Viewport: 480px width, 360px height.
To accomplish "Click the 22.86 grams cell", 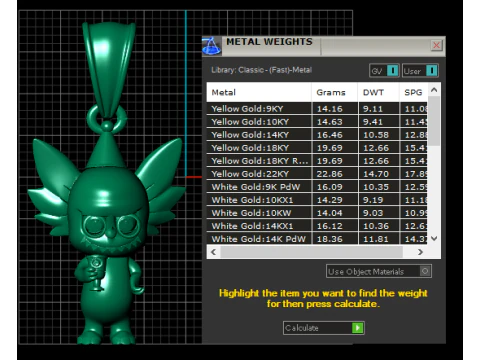I will pyautogui.click(x=335, y=174).
